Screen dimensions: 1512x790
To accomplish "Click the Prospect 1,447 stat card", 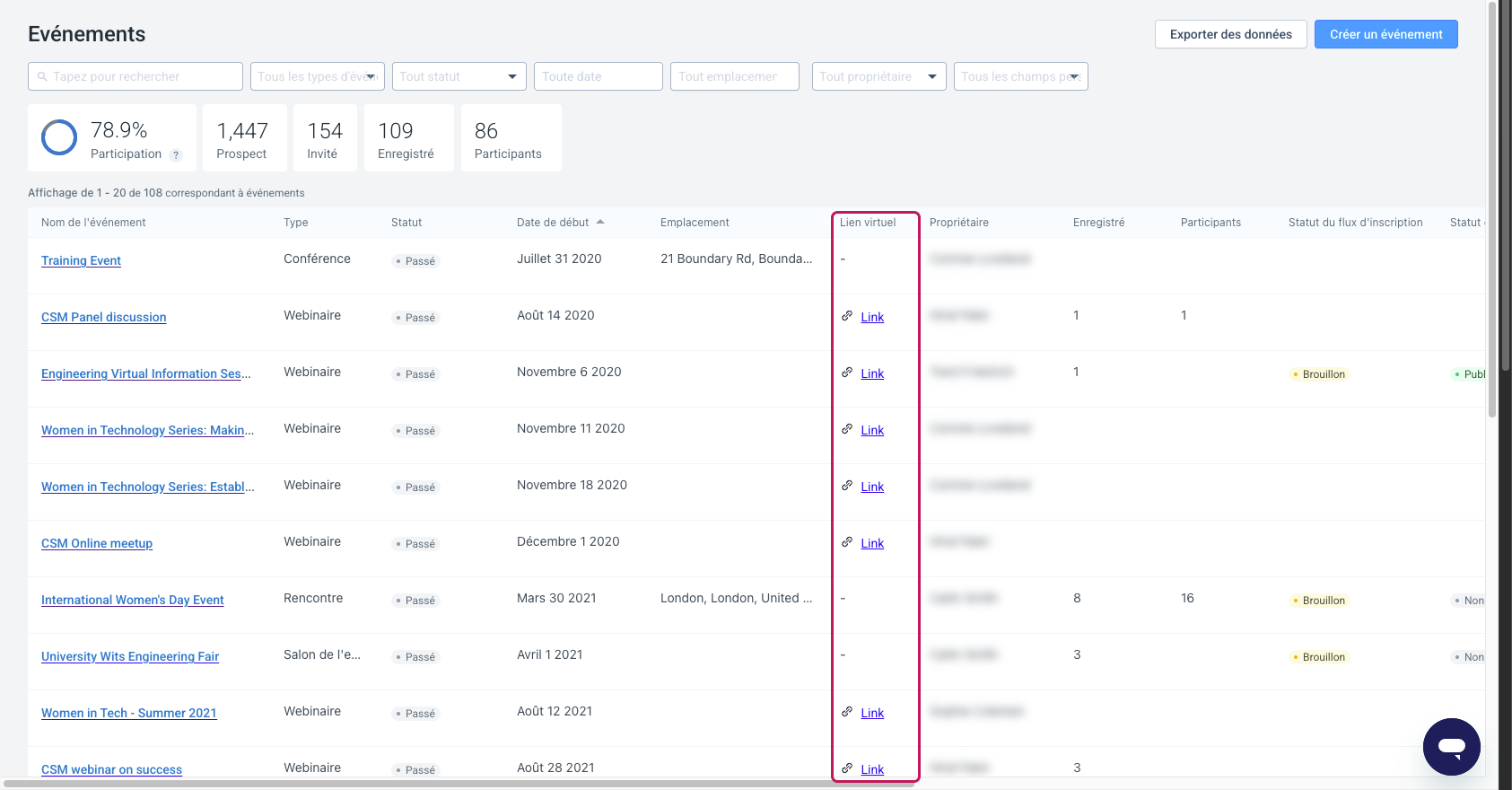I will click(x=244, y=138).
